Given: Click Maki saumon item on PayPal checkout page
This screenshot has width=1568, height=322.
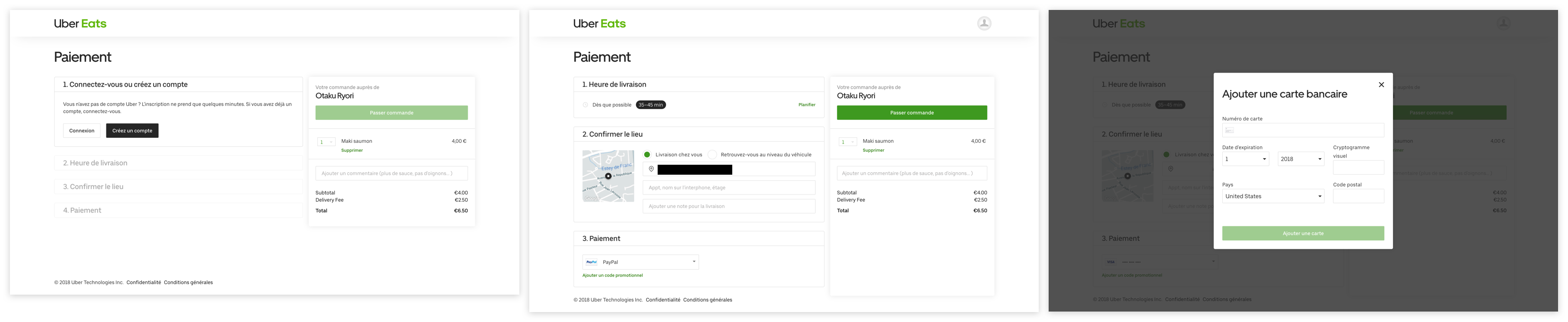Looking at the screenshot, I should click(879, 141).
